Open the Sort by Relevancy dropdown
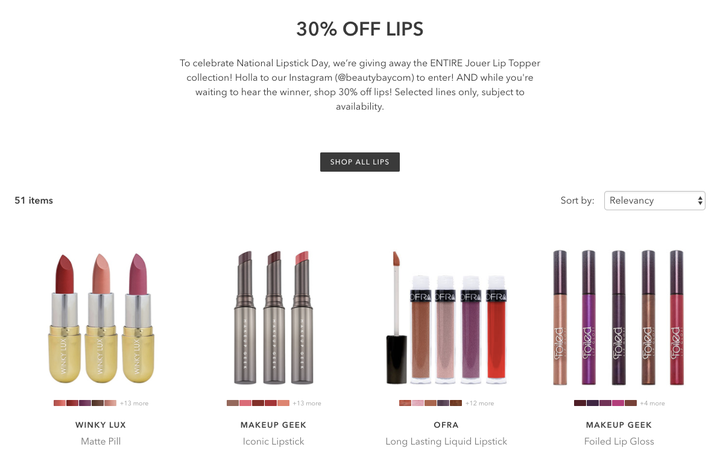720x453 pixels. pos(654,201)
